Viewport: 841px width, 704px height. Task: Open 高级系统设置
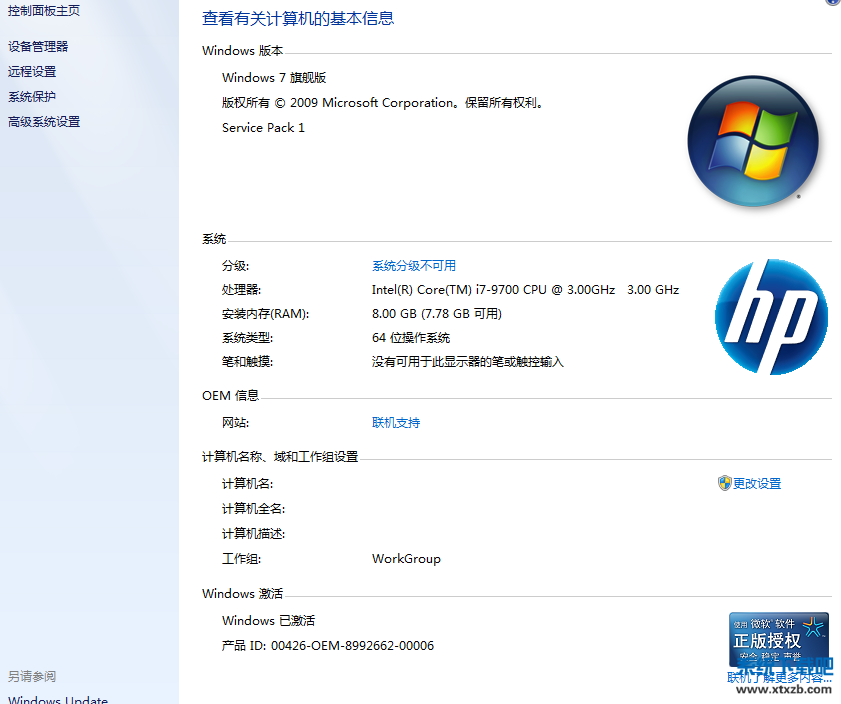click(44, 122)
